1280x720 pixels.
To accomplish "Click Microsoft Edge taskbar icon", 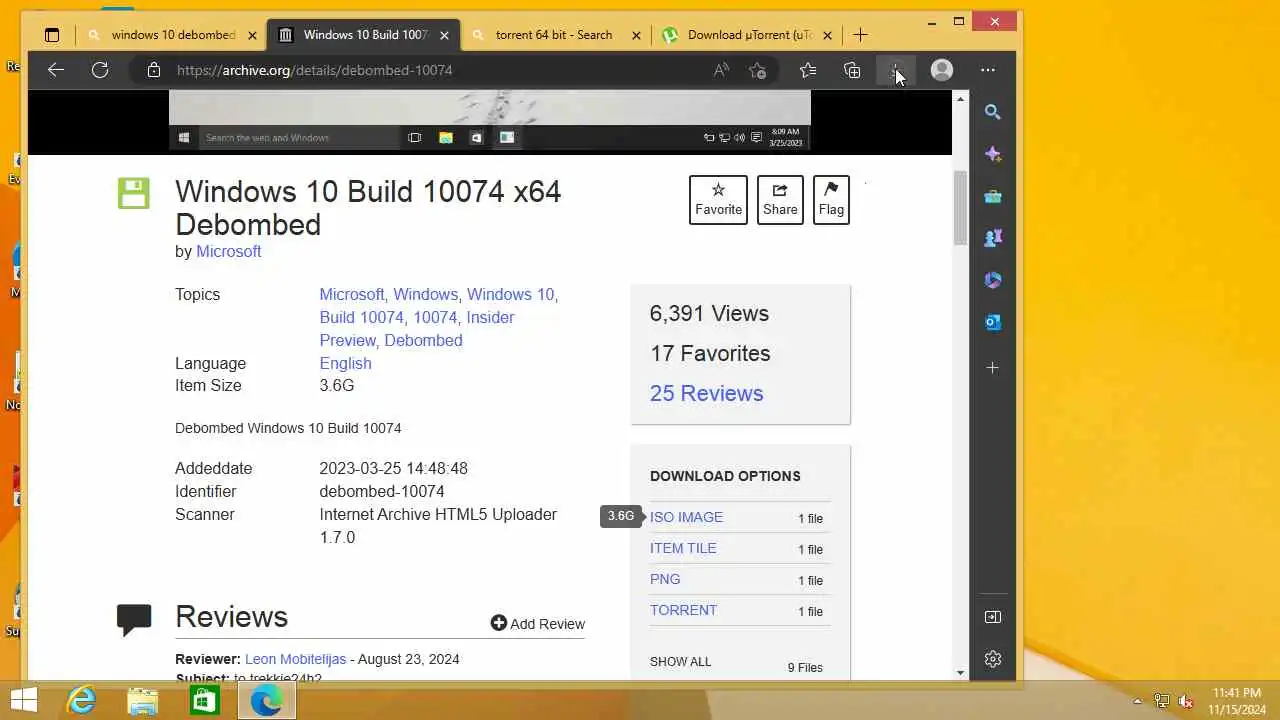I will (x=266, y=701).
